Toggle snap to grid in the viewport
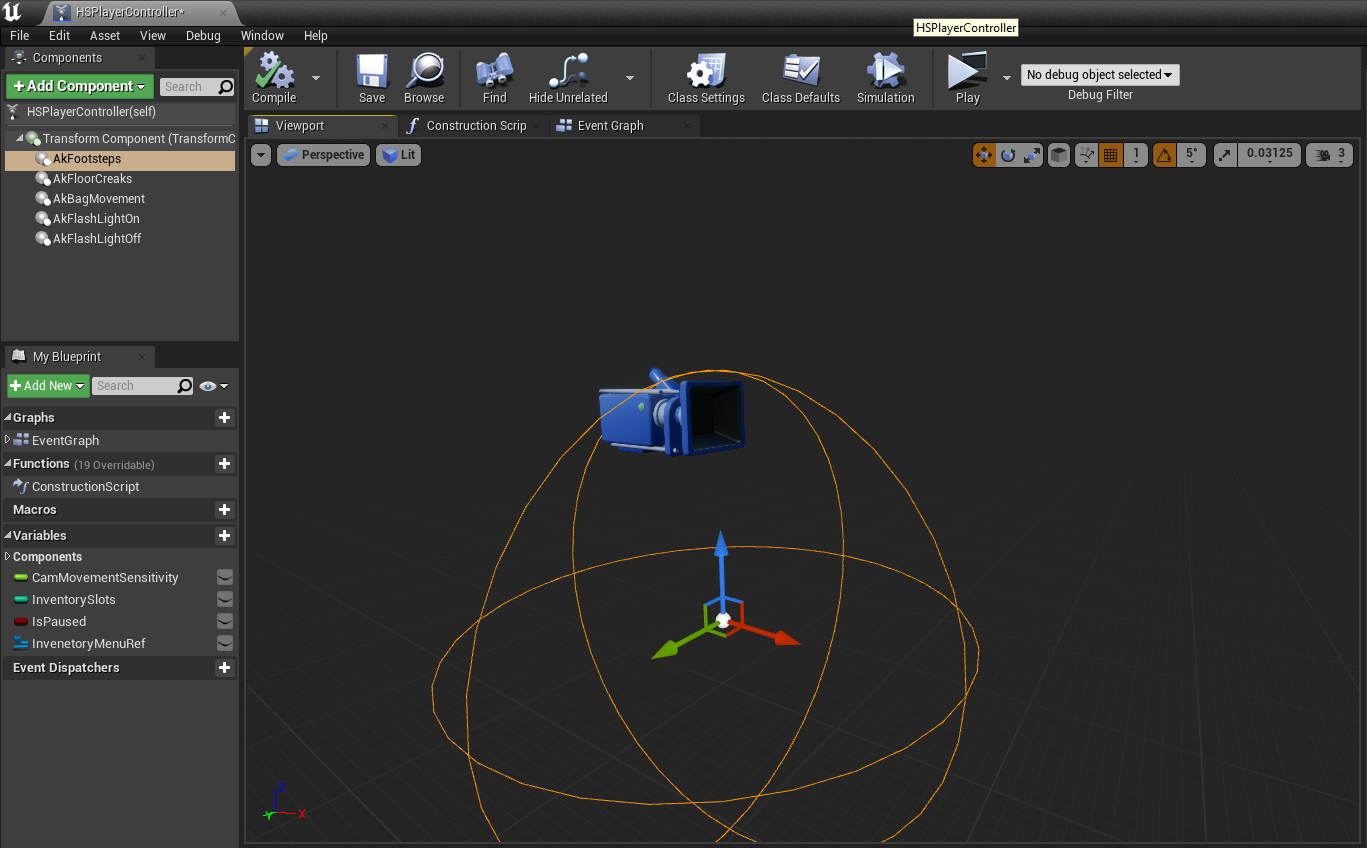This screenshot has width=1367, height=848. pos(1110,155)
